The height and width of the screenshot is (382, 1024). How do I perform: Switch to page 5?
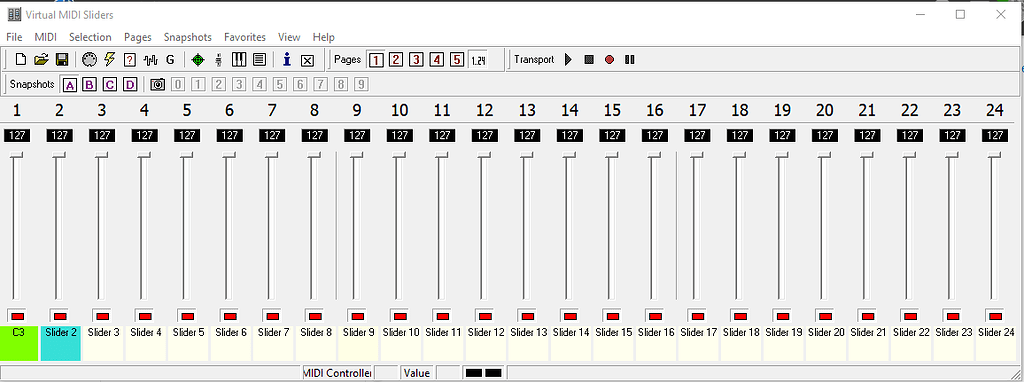click(457, 60)
